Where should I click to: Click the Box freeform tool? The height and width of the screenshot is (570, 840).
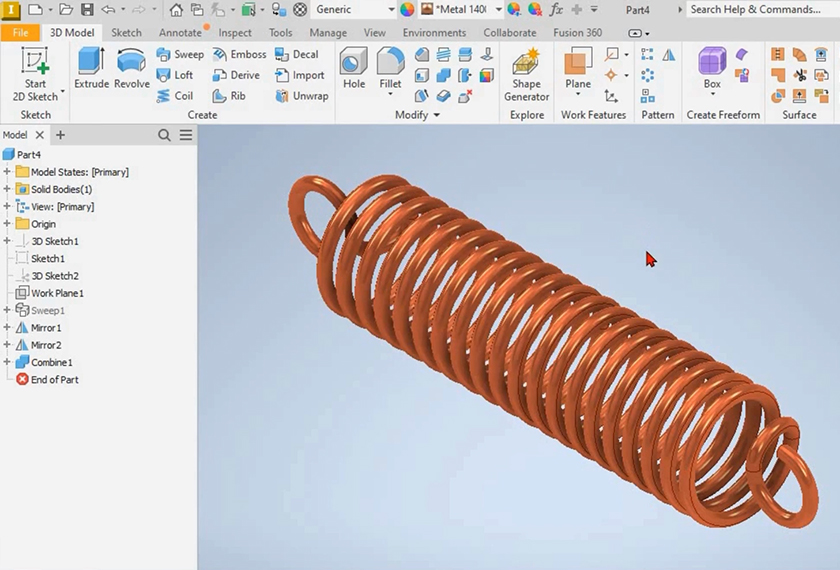click(712, 69)
